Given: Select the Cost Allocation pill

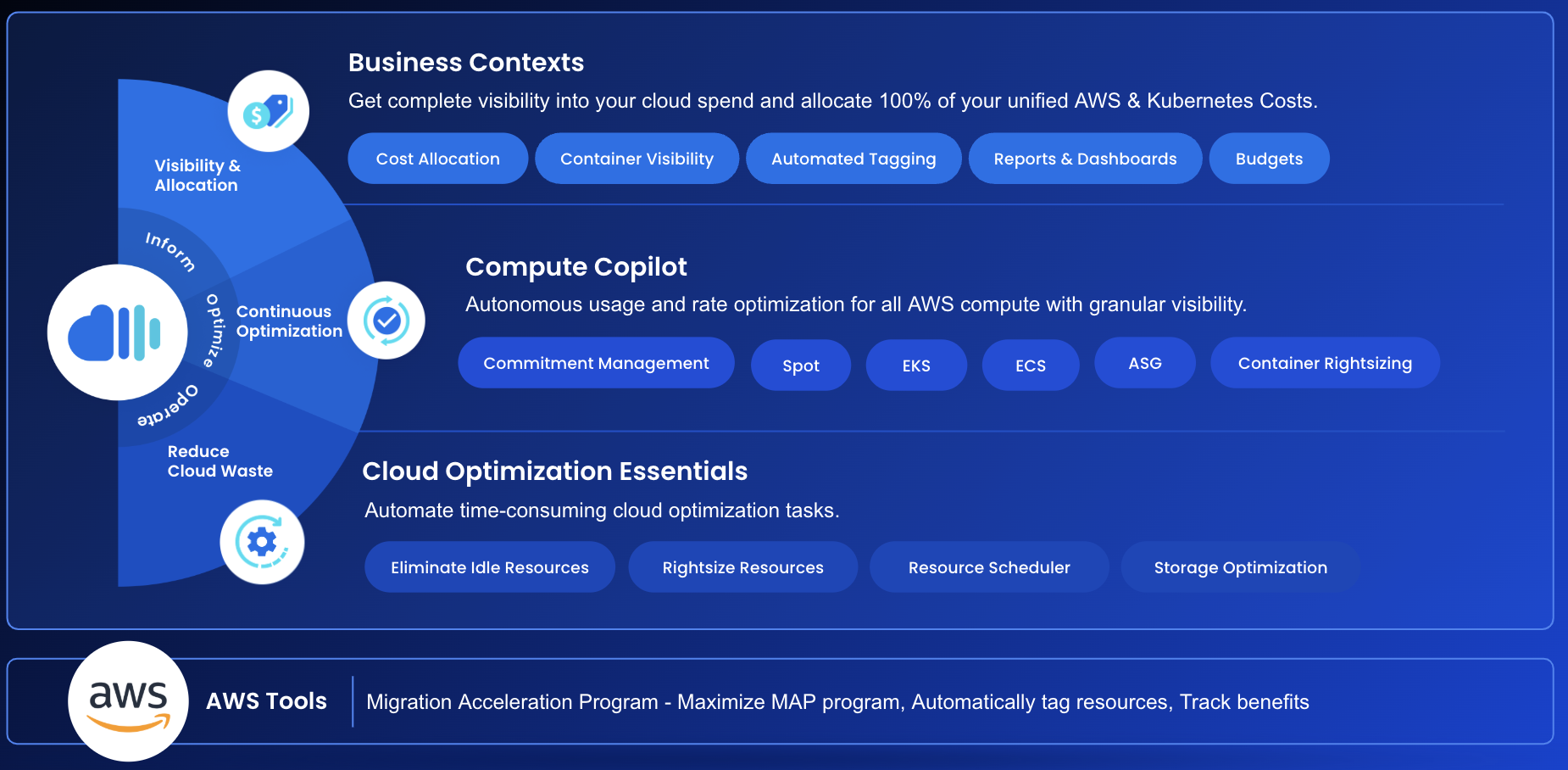Looking at the screenshot, I should [438, 159].
